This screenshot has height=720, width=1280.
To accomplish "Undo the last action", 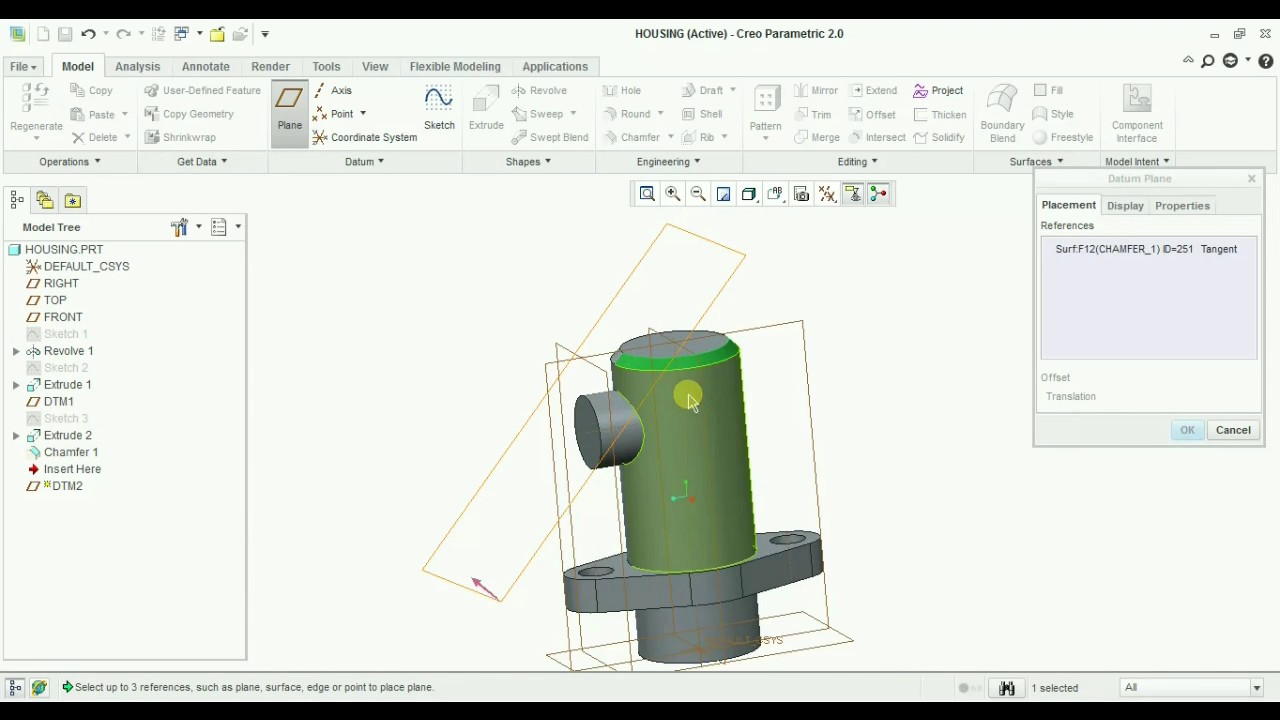I will pos(88,34).
